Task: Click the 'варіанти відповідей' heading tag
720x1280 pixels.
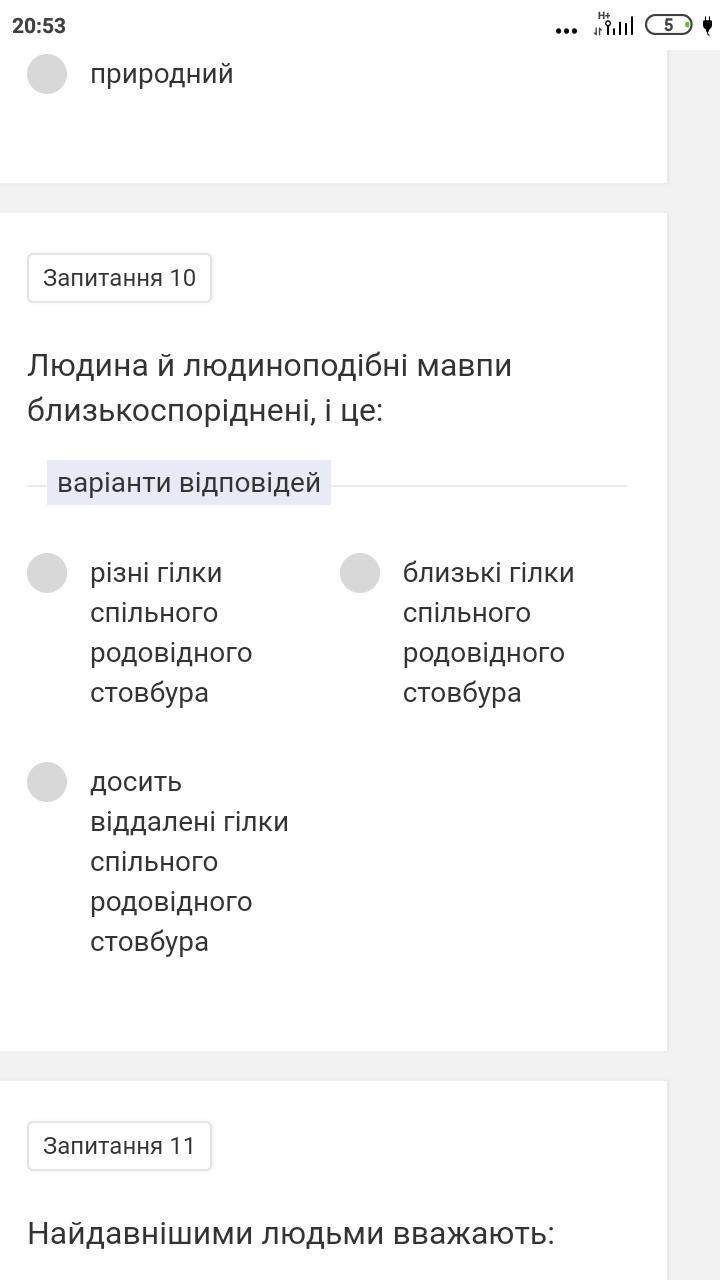Action: click(189, 483)
